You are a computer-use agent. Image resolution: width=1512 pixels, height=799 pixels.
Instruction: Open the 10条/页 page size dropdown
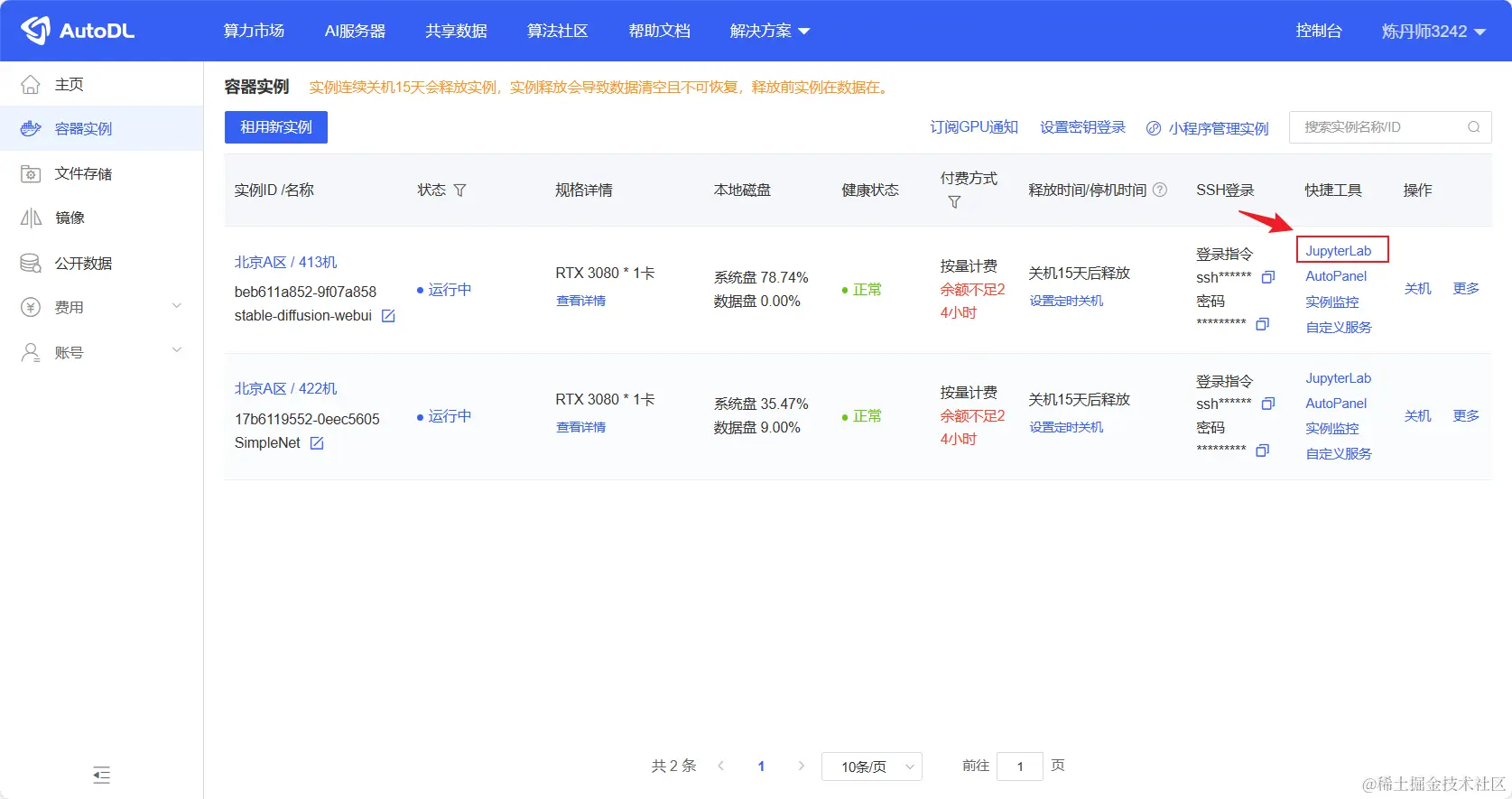[x=872, y=766]
